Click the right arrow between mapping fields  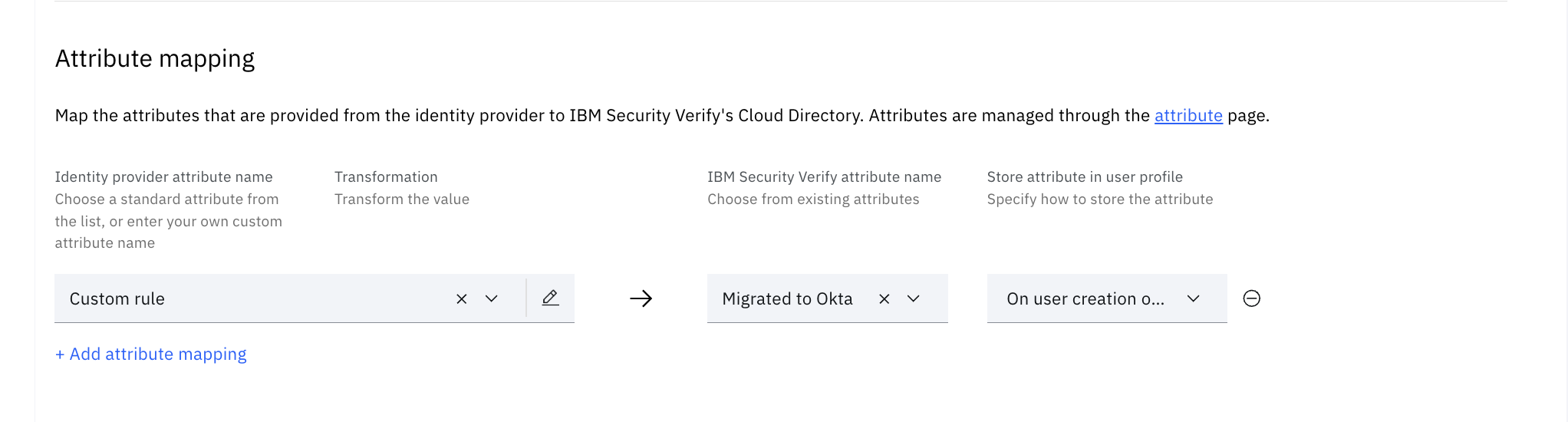click(641, 298)
